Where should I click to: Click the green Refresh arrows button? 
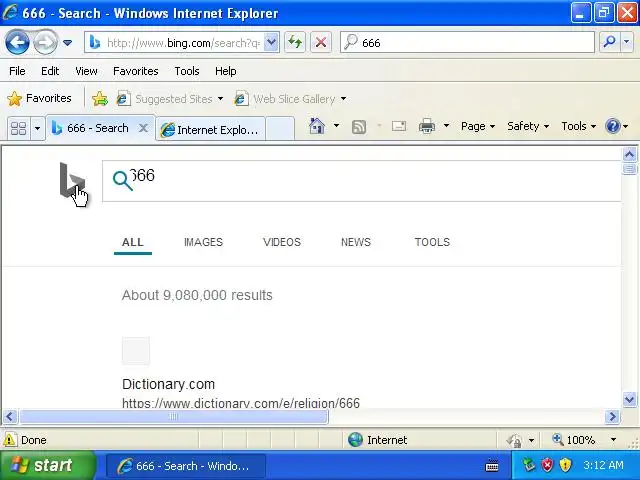[295, 42]
